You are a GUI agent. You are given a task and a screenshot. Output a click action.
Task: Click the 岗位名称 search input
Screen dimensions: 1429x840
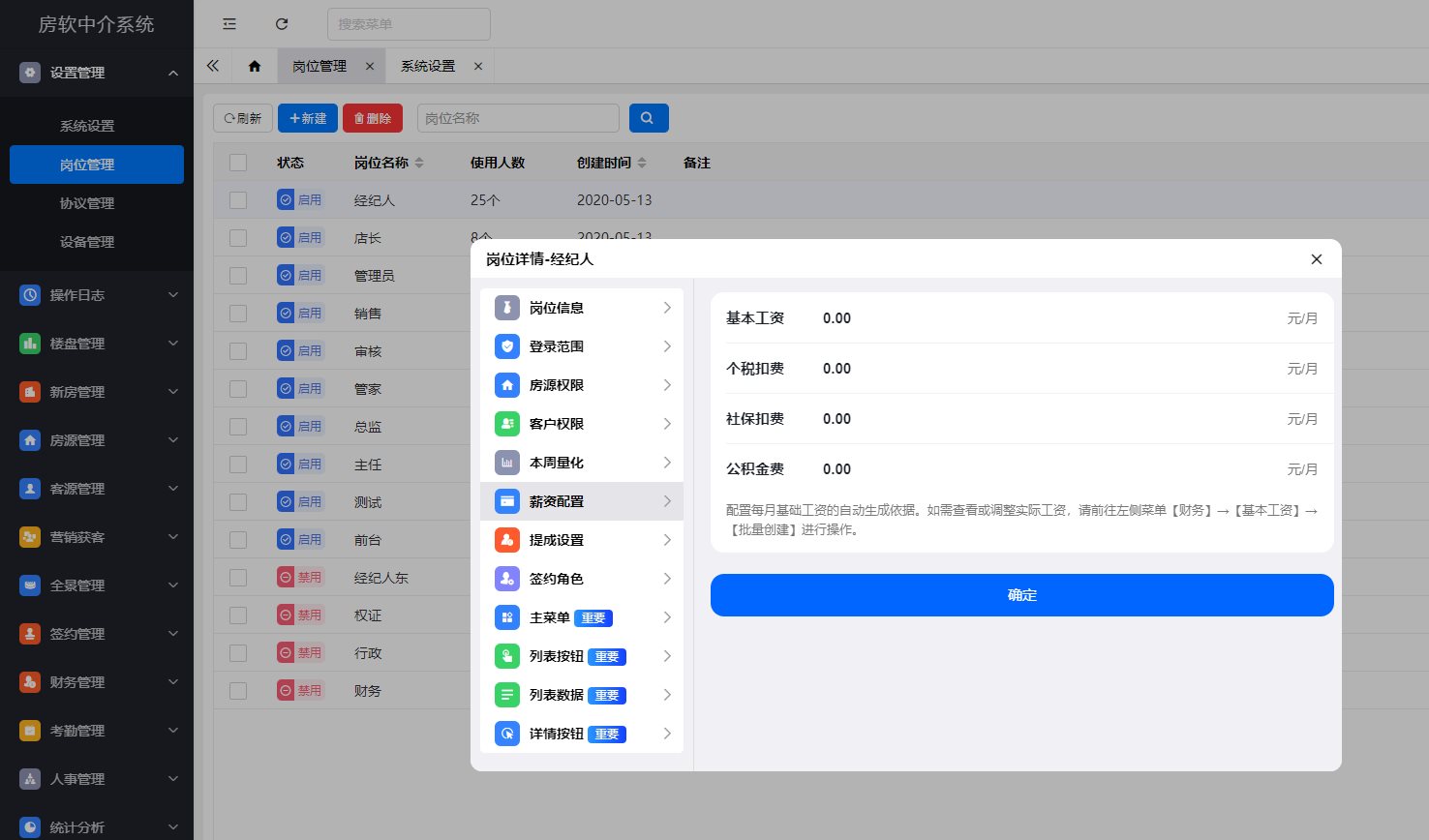[x=518, y=118]
